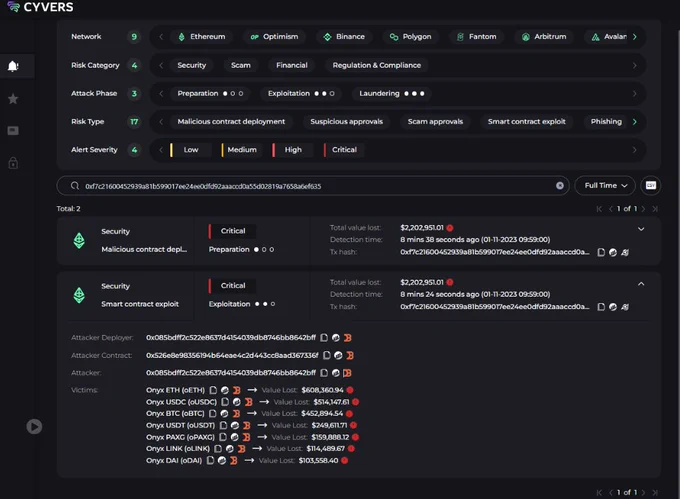
Task: Select Phishing risk type
Action: 606,122
